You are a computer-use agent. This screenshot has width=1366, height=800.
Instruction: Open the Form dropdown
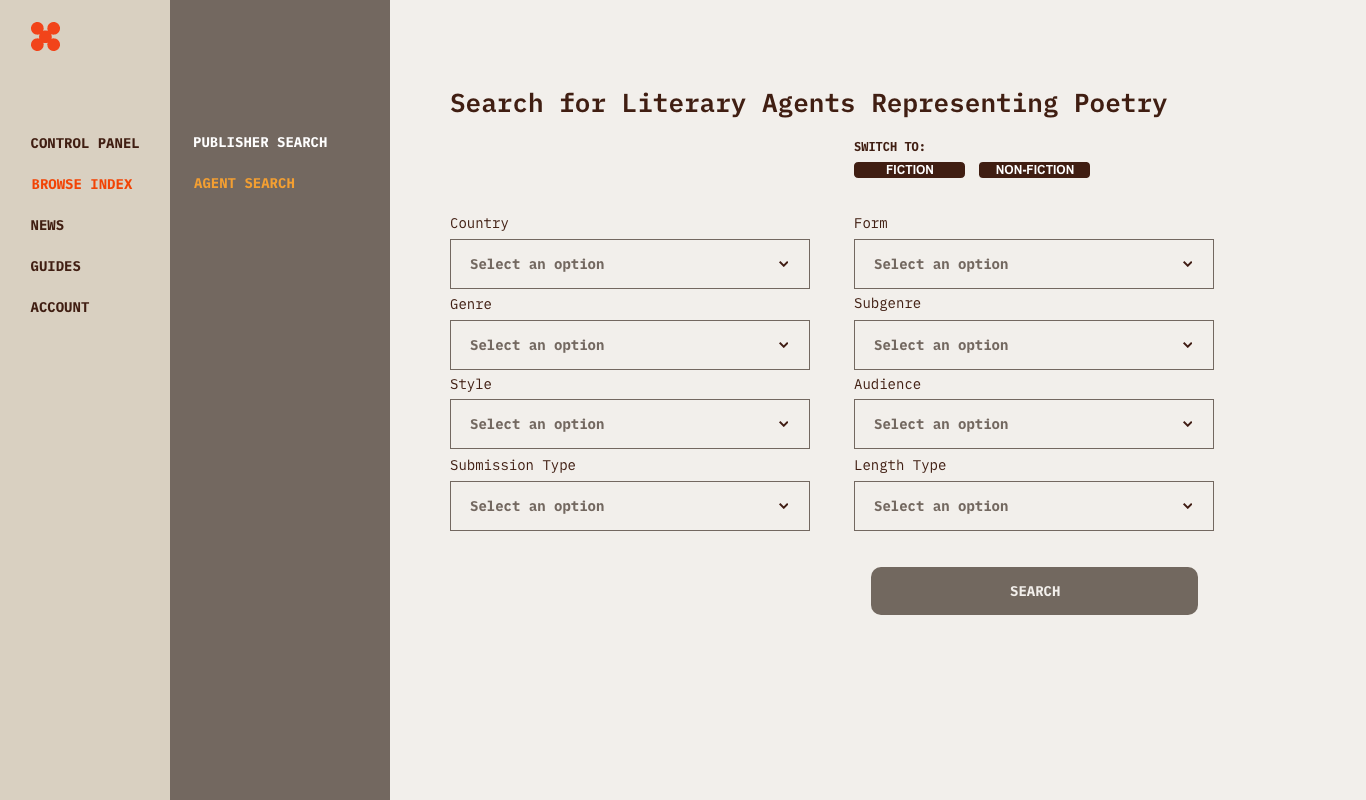1034,264
